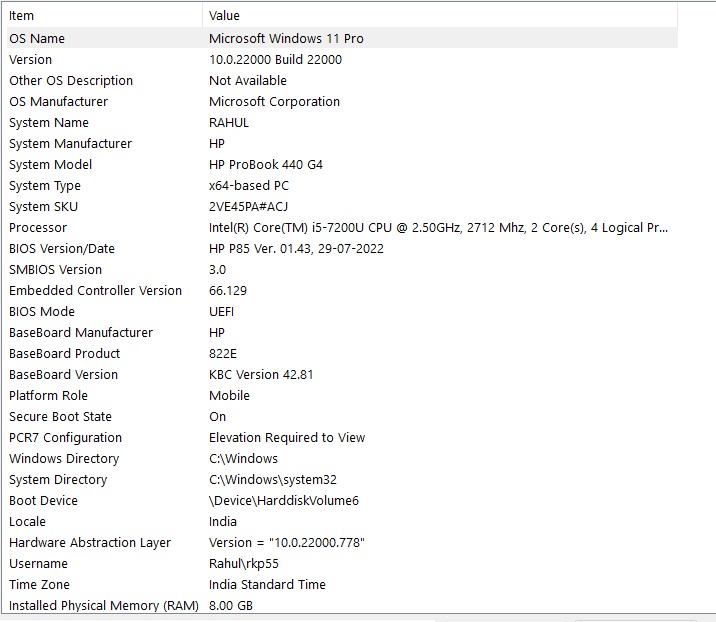Screen dimensions: 716x622
Task: Select the OS Manufacturer row
Action: pyautogui.click(x=342, y=101)
